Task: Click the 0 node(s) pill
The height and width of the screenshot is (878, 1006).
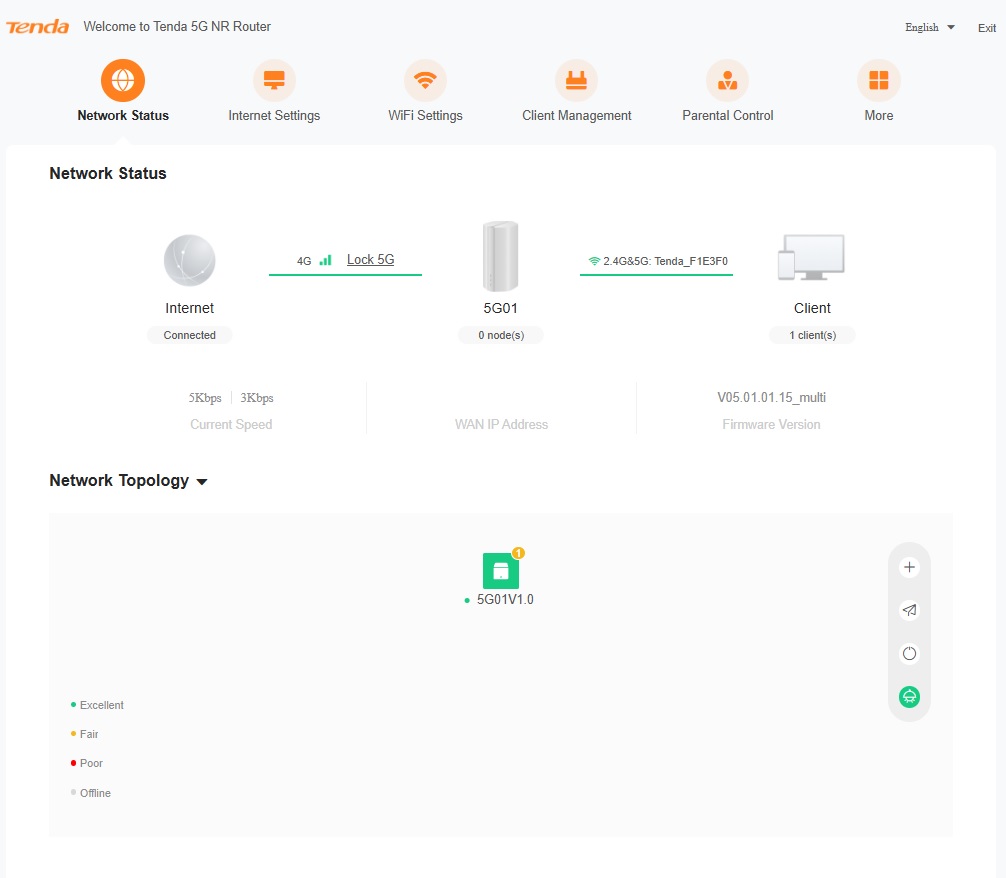Action: (x=500, y=335)
